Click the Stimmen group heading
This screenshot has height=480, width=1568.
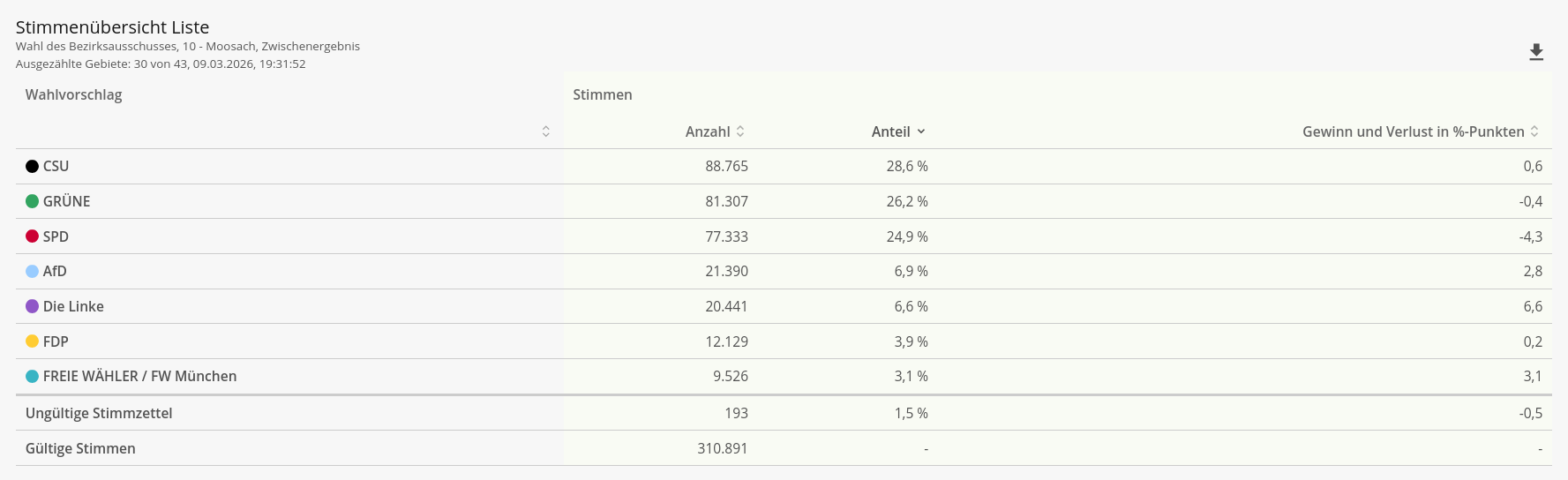pos(603,94)
